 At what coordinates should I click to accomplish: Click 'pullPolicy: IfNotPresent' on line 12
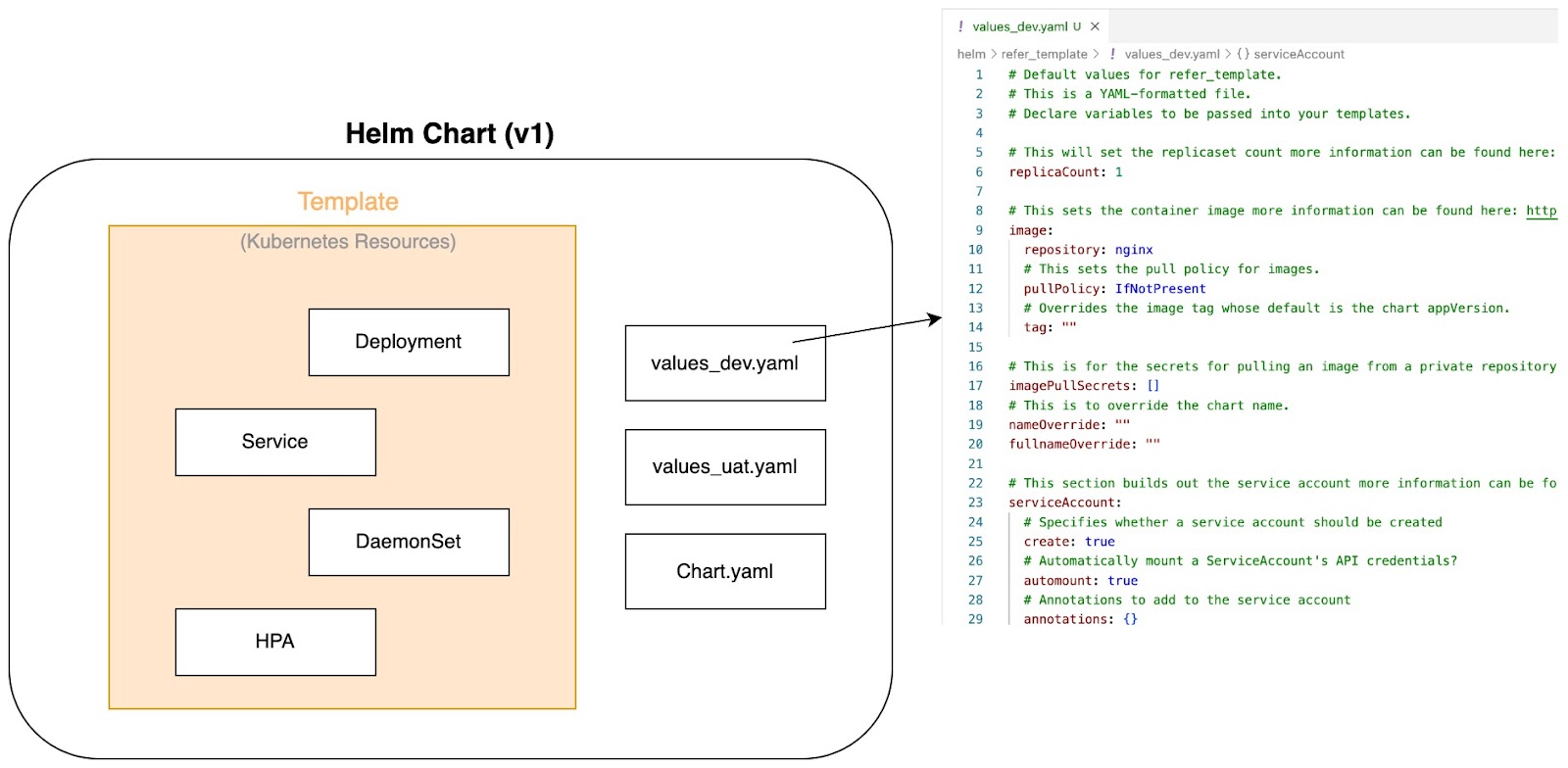(1114, 289)
